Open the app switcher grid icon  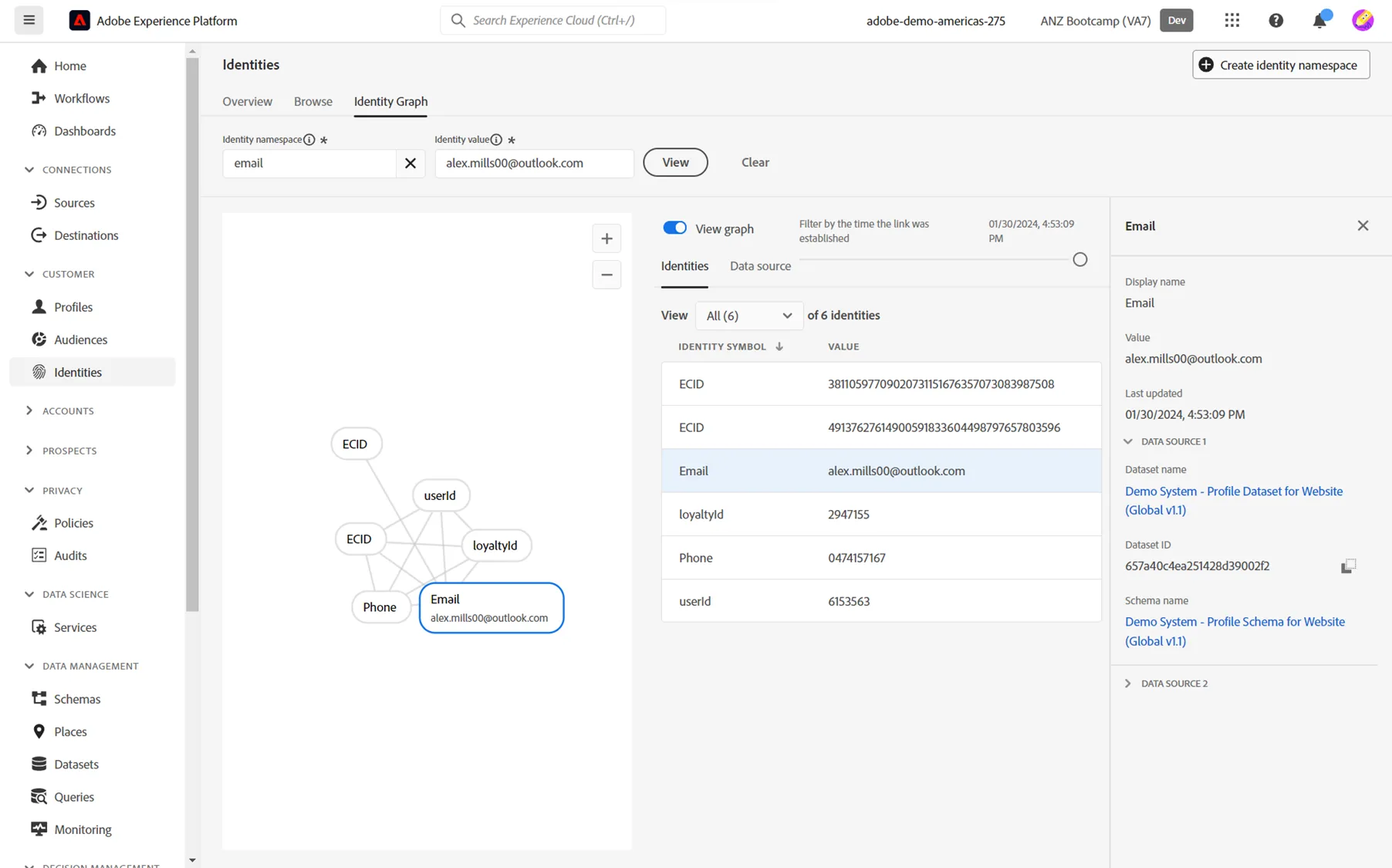pos(1232,20)
